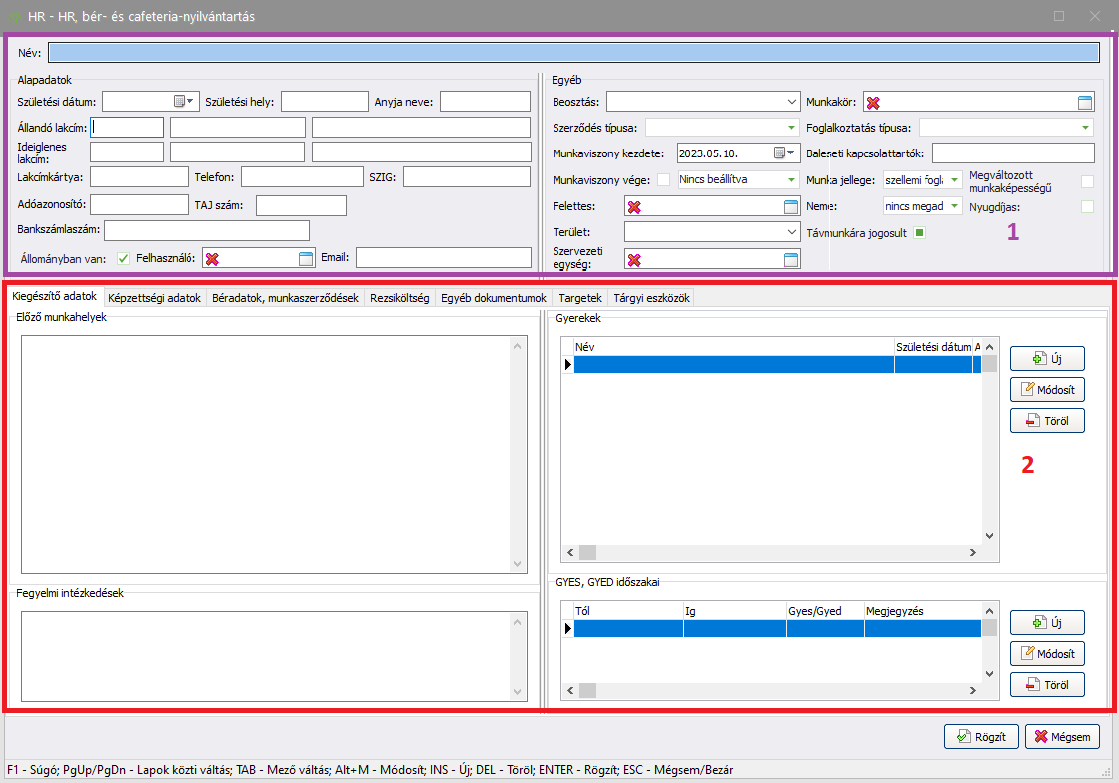Image resolution: width=1119 pixels, height=783 pixels.
Task: Clear the Felettes field with red X
Action: click(633, 207)
